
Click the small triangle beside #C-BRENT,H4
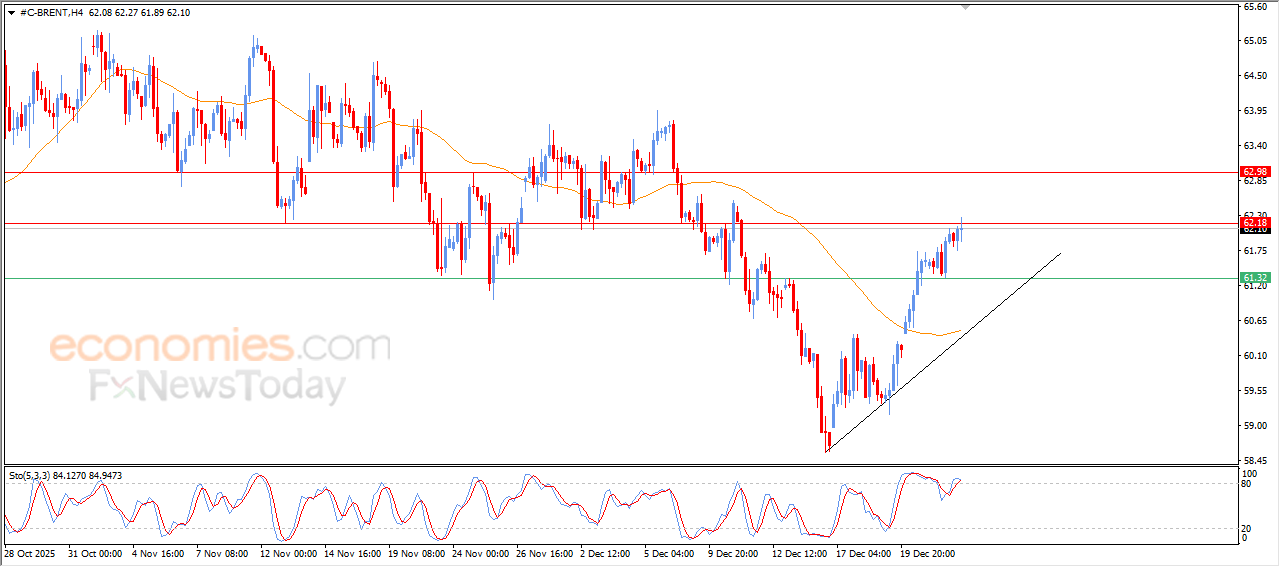pyautogui.click(x=11, y=12)
